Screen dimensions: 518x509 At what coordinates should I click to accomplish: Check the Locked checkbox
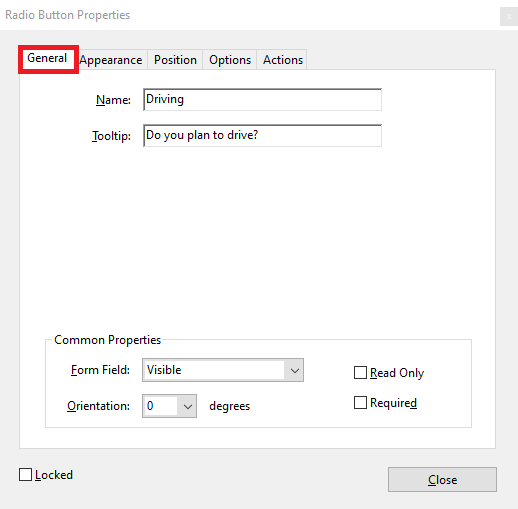click(x=26, y=475)
